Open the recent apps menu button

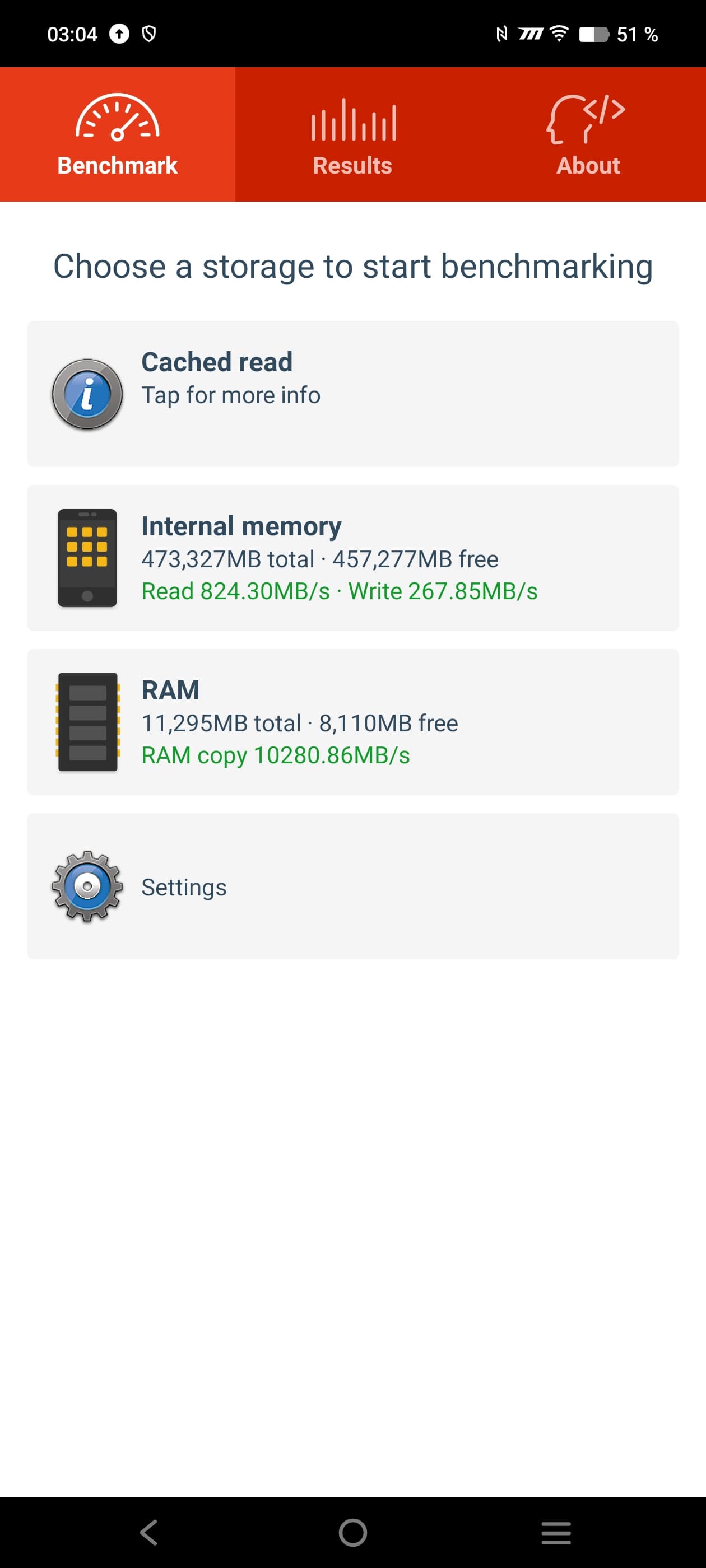[555, 1533]
